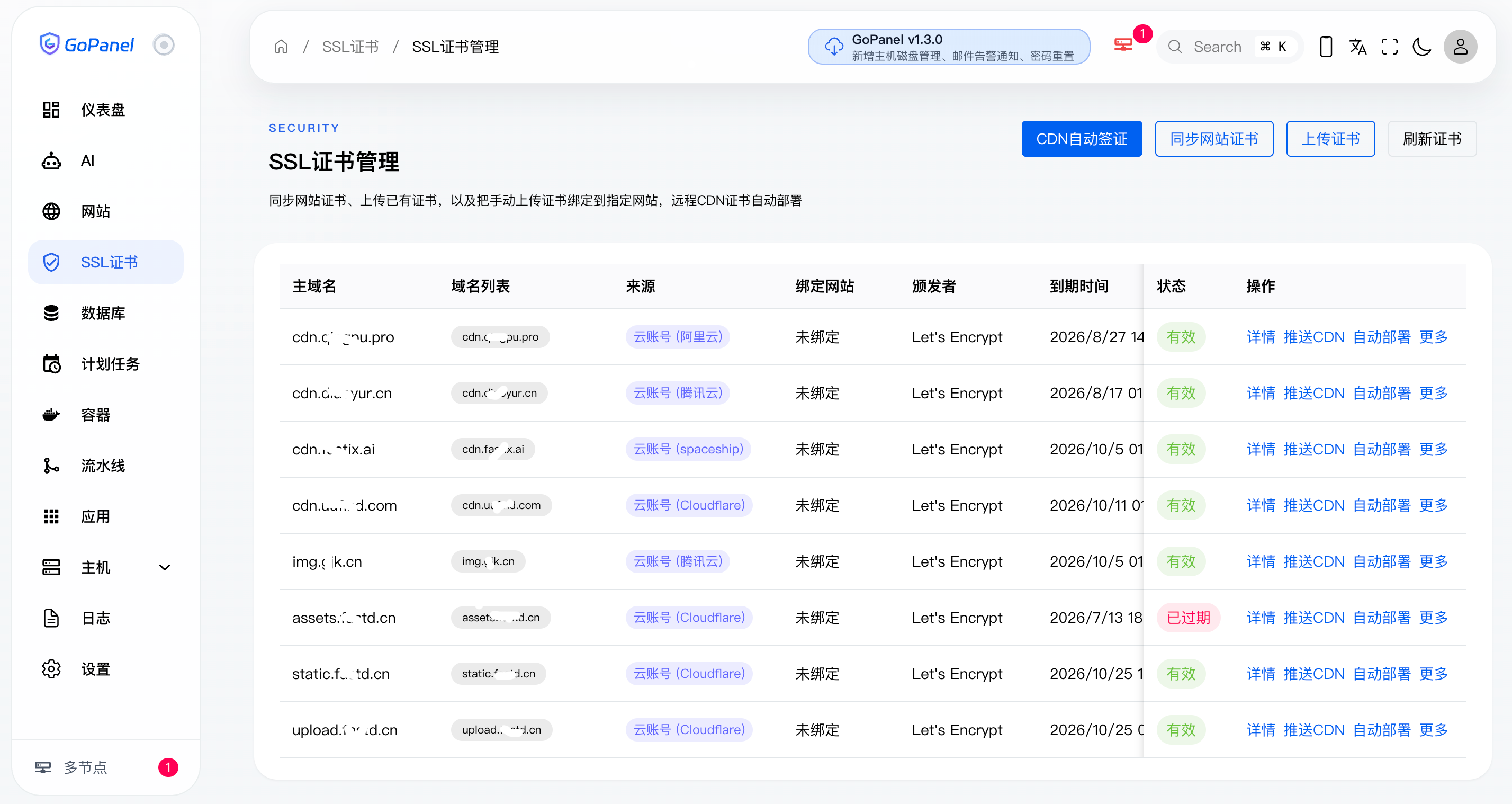Click 推送CDN in the 2026/8/17 row

click(1313, 393)
